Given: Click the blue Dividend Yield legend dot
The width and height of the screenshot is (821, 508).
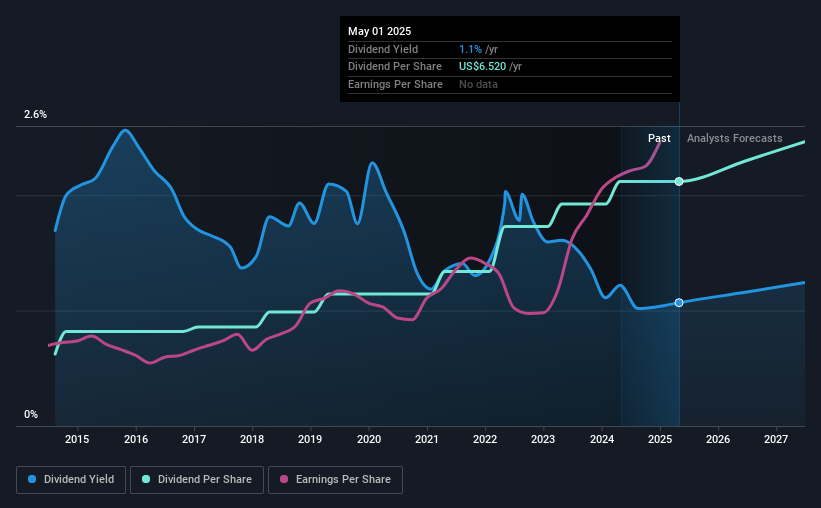Looking at the screenshot, I should 32,479.
